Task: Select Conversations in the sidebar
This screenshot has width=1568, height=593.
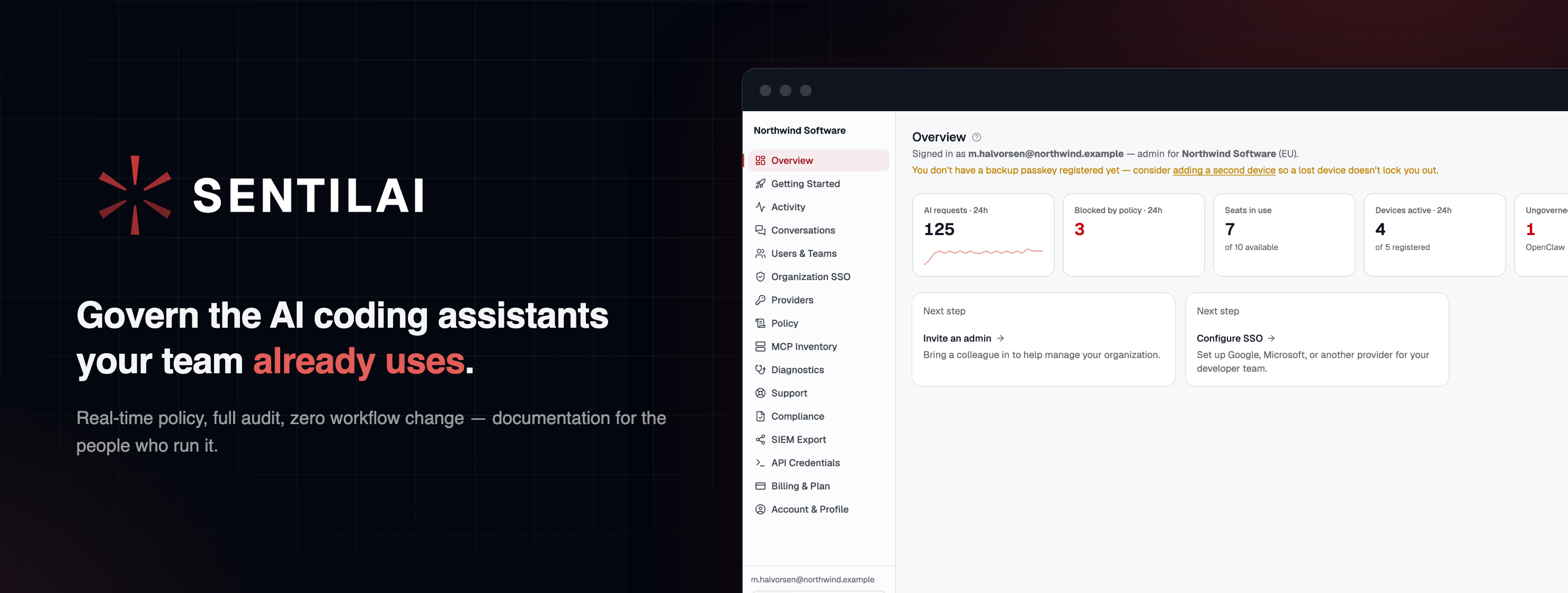Action: pos(818,230)
